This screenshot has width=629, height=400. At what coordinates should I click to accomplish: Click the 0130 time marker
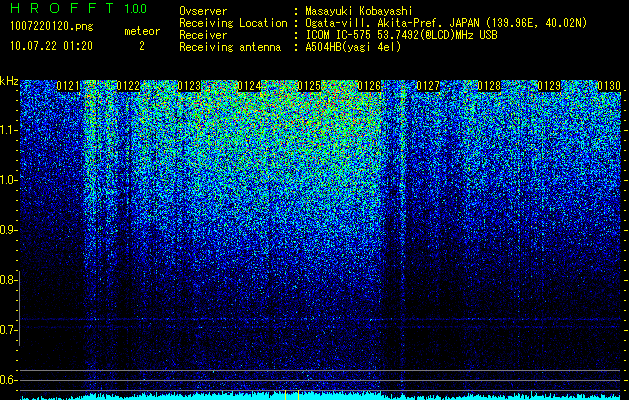pos(609,86)
